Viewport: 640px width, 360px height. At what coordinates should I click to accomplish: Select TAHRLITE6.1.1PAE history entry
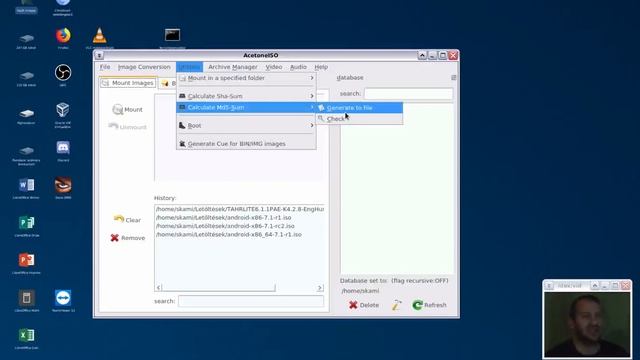point(240,209)
